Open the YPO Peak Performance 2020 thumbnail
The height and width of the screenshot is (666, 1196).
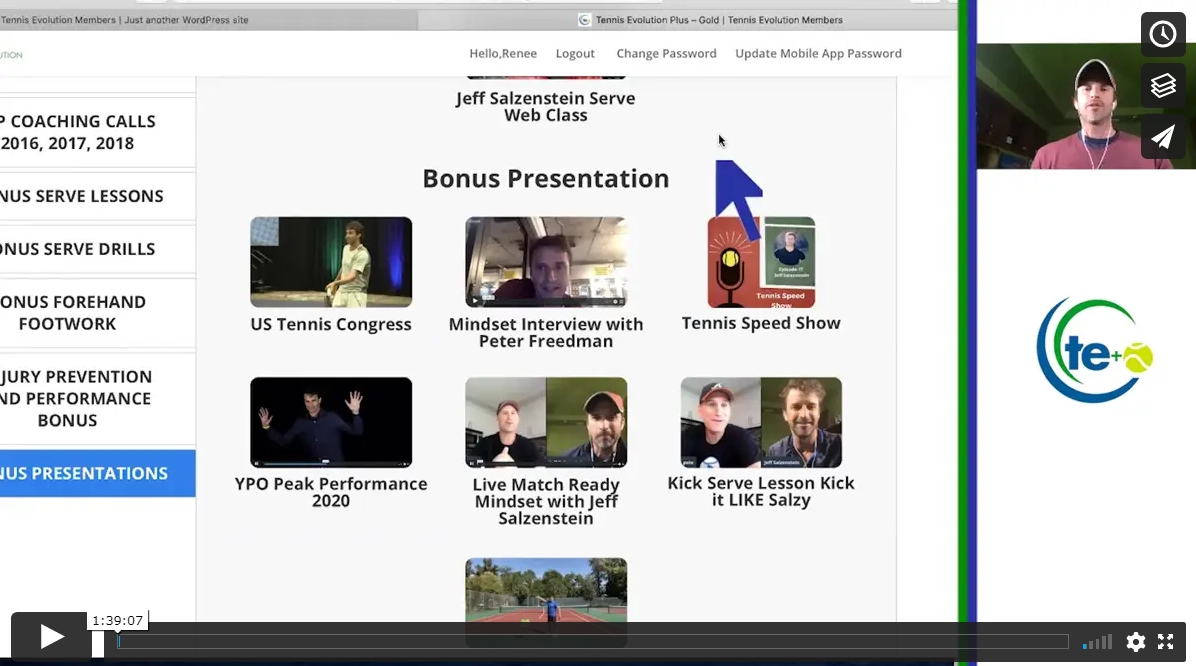click(x=331, y=422)
